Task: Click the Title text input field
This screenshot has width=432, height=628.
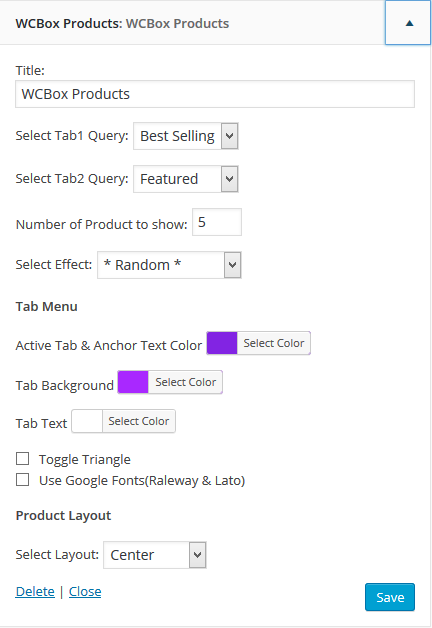Action: pos(215,94)
